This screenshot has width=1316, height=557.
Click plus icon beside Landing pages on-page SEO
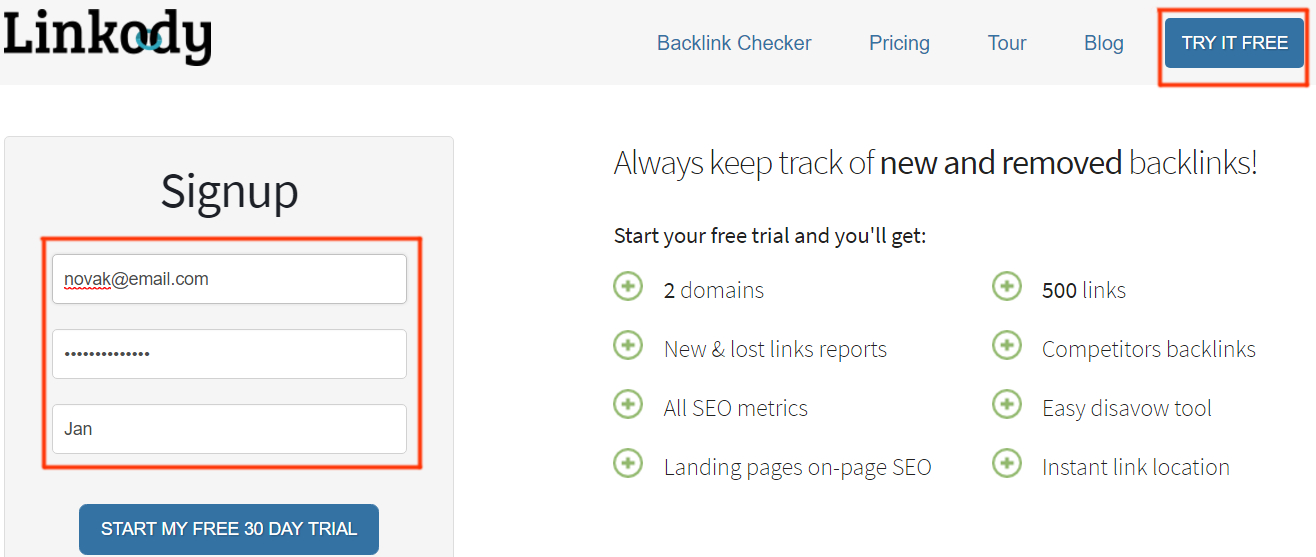point(628,464)
